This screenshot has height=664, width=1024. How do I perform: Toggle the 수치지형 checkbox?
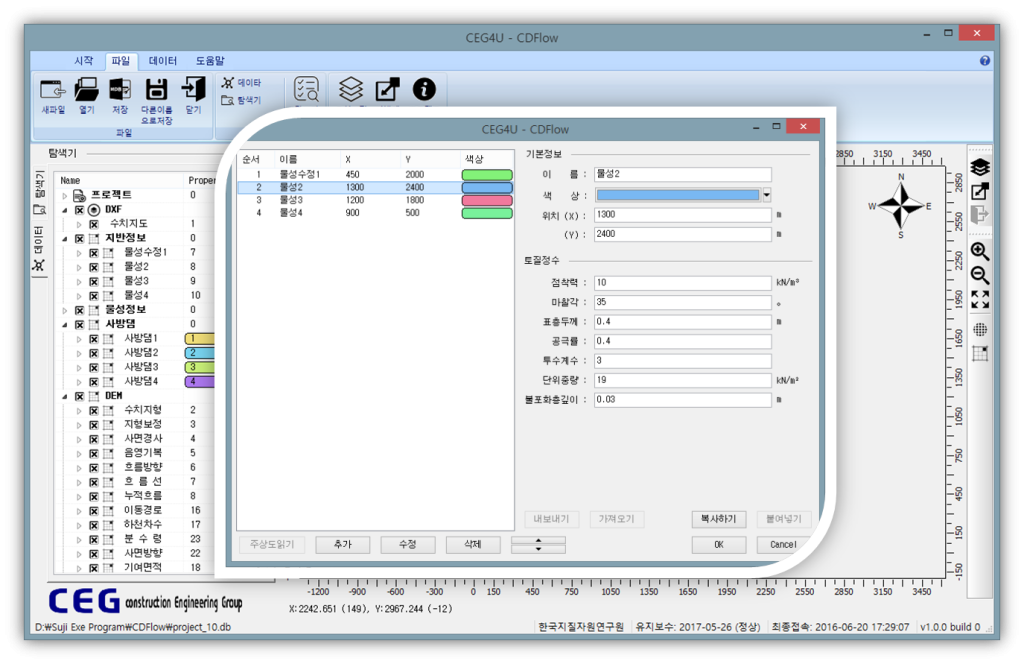pyautogui.click(x=94, y=411)
